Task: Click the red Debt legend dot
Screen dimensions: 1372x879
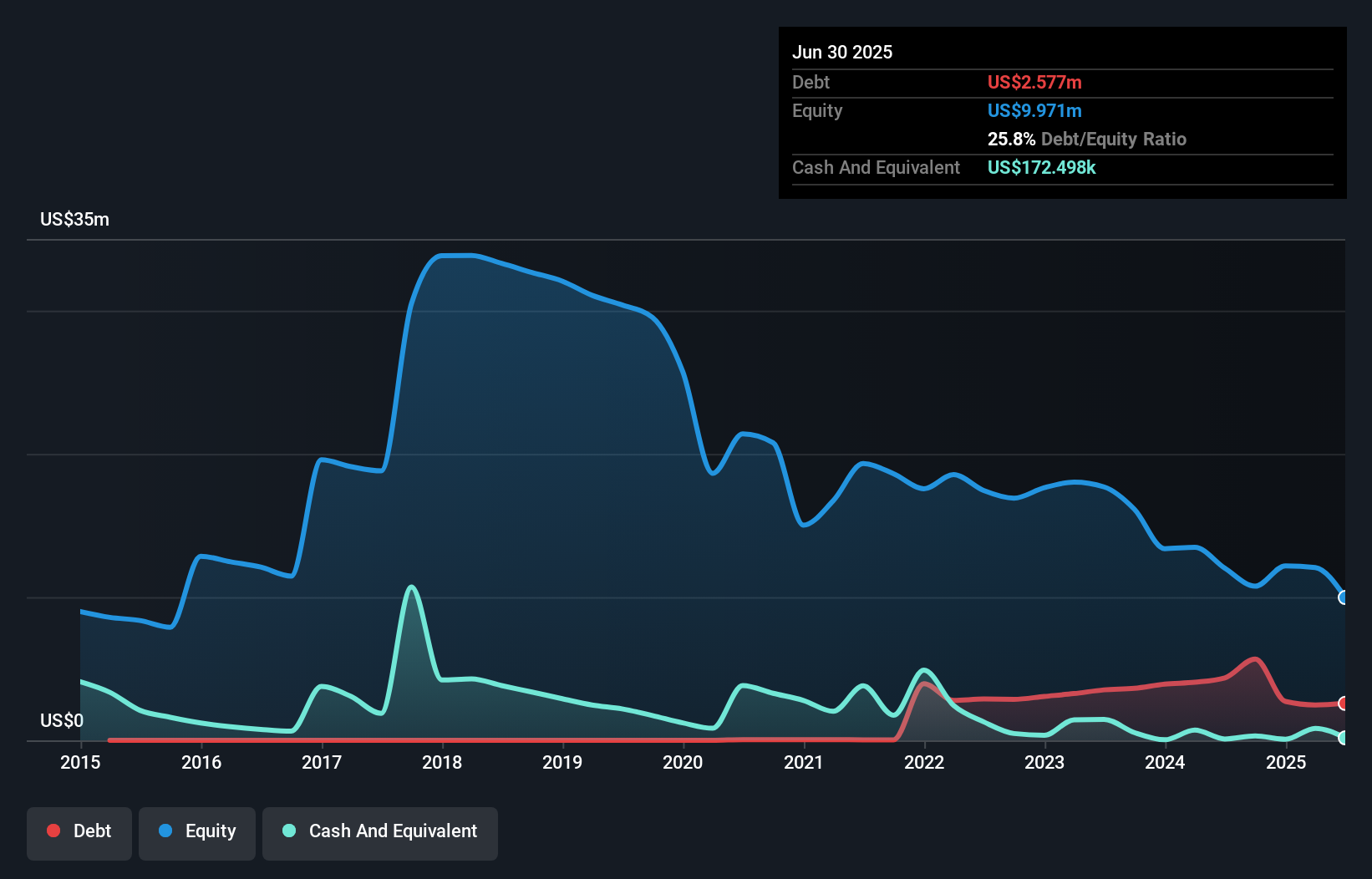Action: point(53,831)
